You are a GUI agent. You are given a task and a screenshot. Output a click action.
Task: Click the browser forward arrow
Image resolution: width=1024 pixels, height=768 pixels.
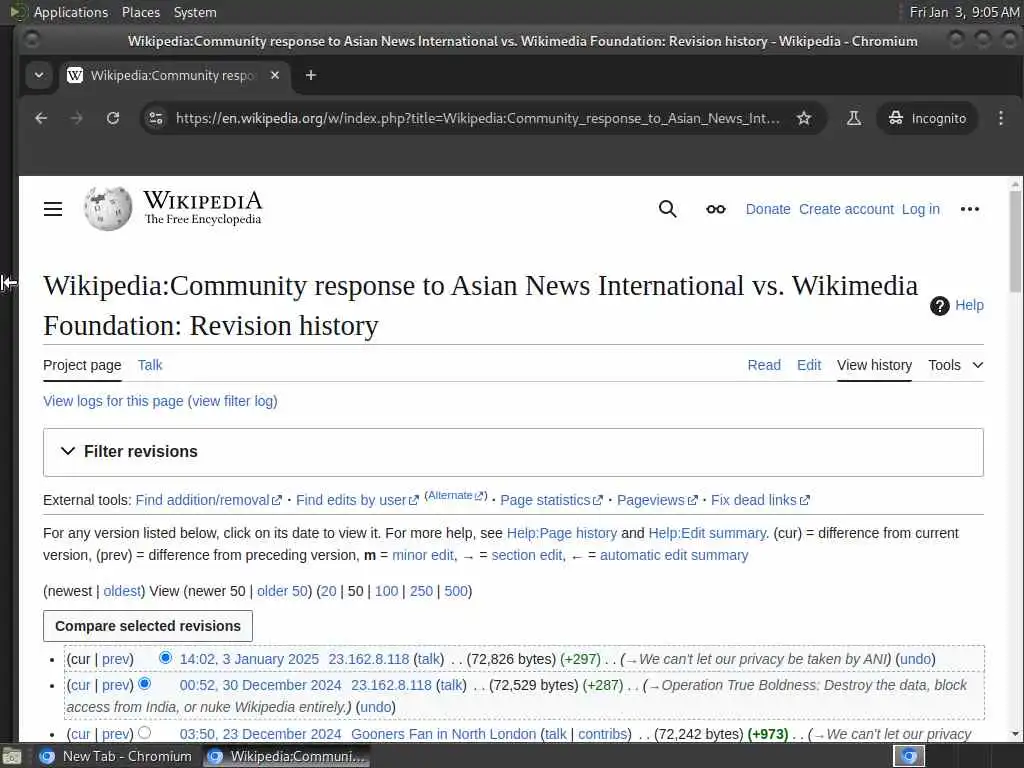[76, 118]
